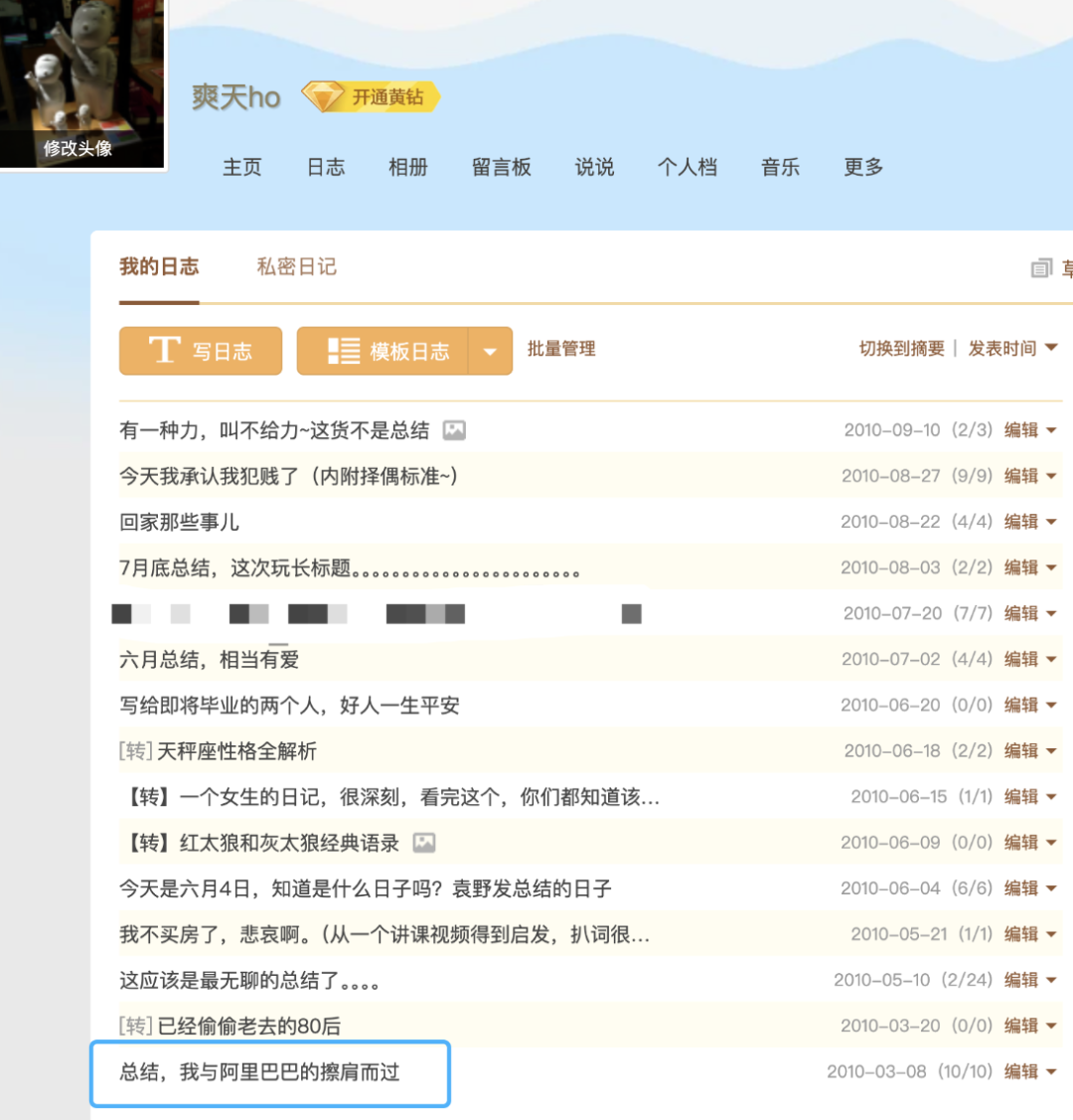Open the 说说 navigation item
This screenshot has height=1120, width=1073.
pyautogui.click(x=595, y=167)
